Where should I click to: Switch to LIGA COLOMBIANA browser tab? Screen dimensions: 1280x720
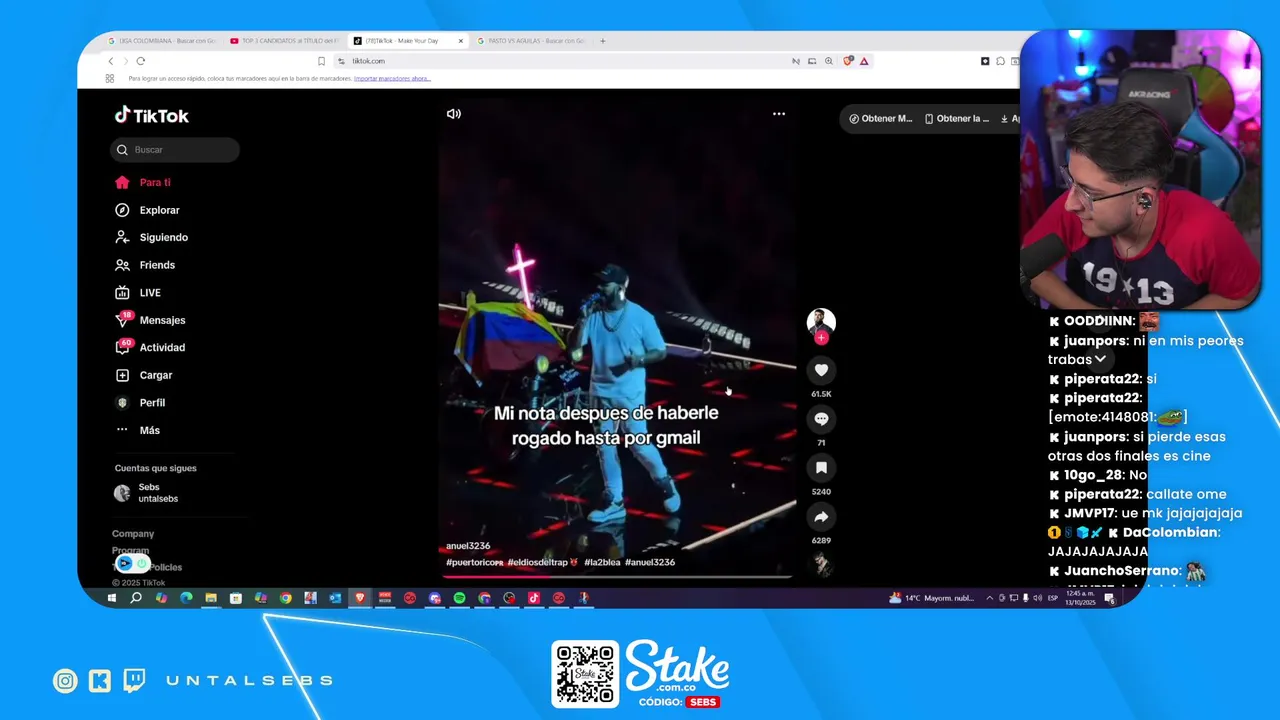pyautogui.click(x=162, y=41)
